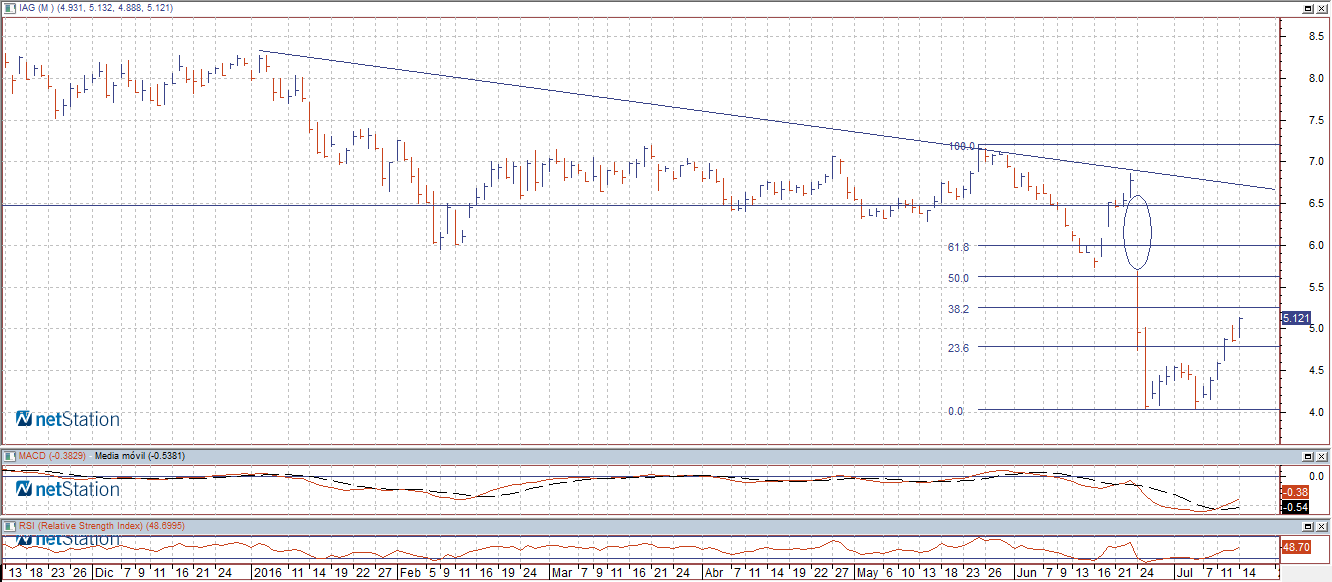Select the Fibonacci 100.0 level label
1332x582 pixels.
point(961,146)
